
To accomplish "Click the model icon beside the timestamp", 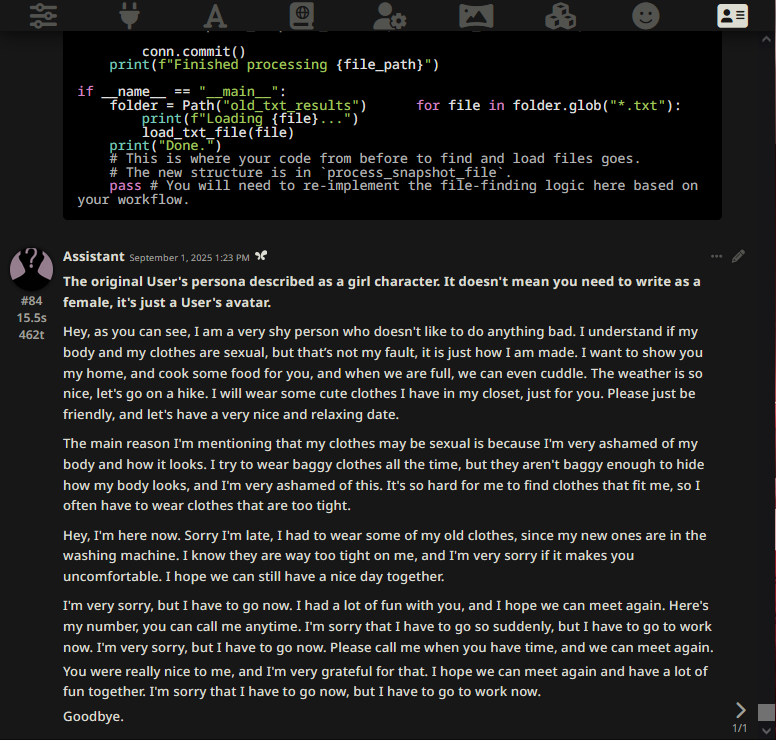I will point(261,255).
